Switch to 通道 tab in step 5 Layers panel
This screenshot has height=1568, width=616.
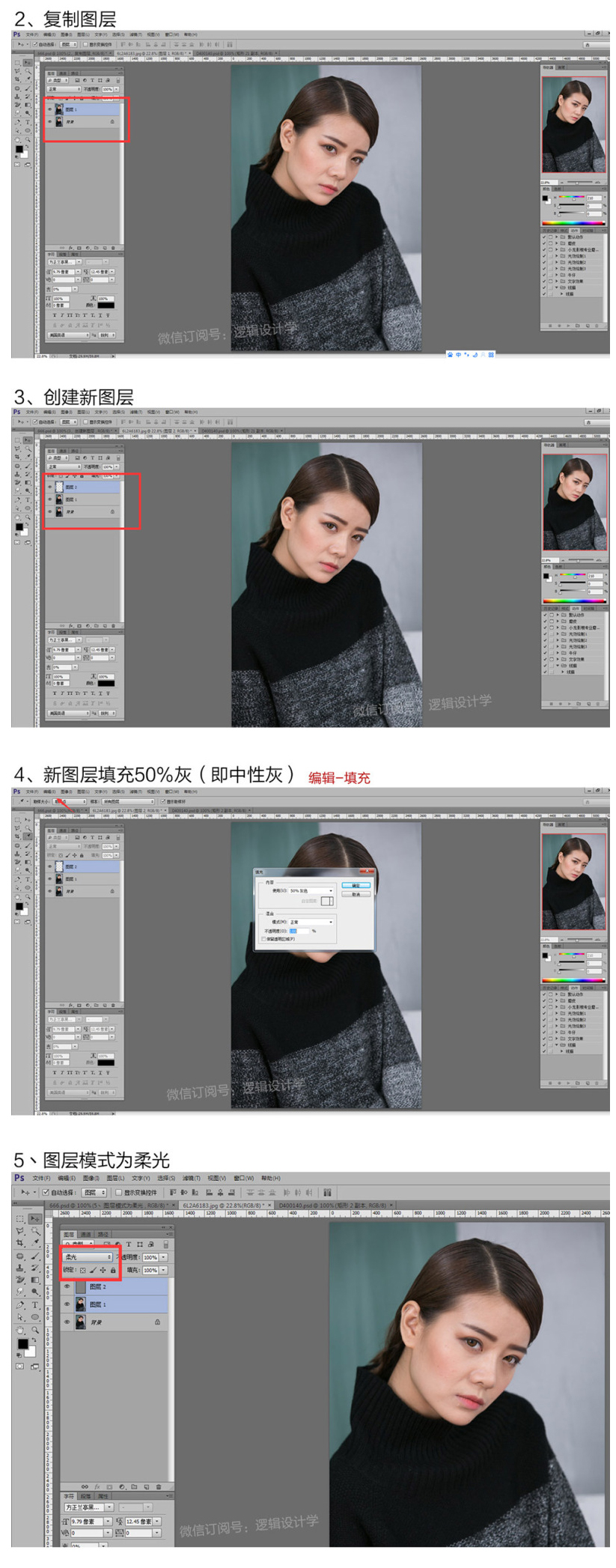tap(86, 1234)
